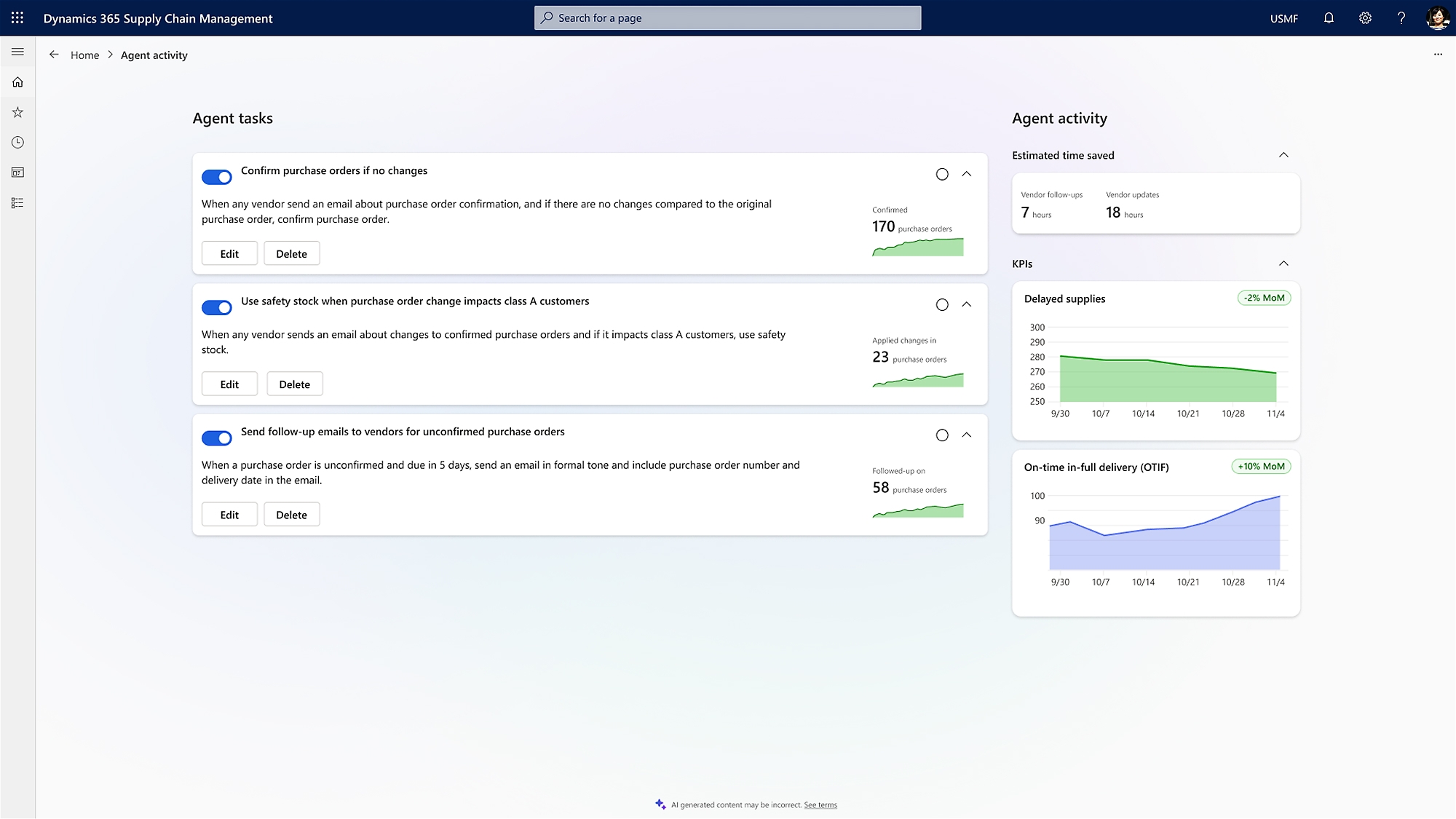The image size is (1456, 819).
Task: Click the KPIs section label
Action: [x=1022, y=264]
